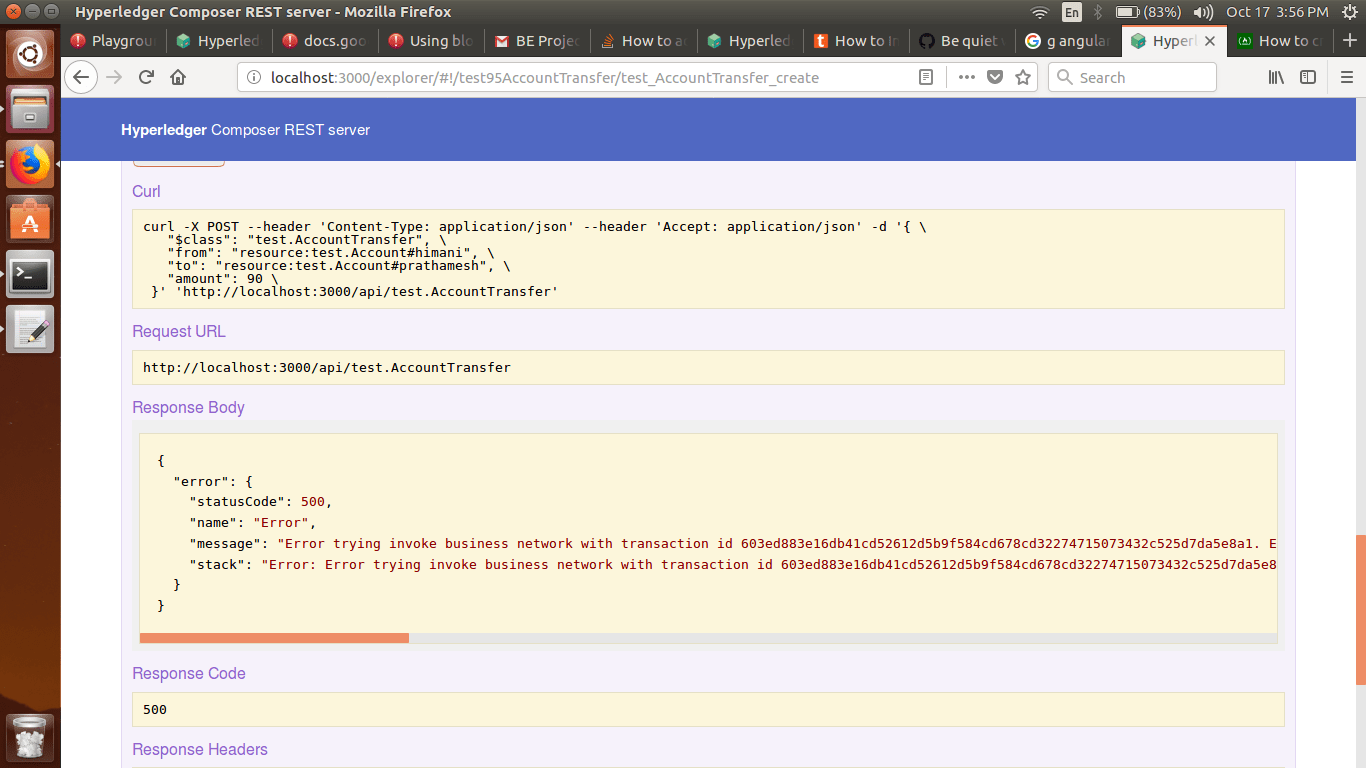1366x768 pixels.
Task: Click the "from" Account#himani curl line
Action: (x=330, y=253)
